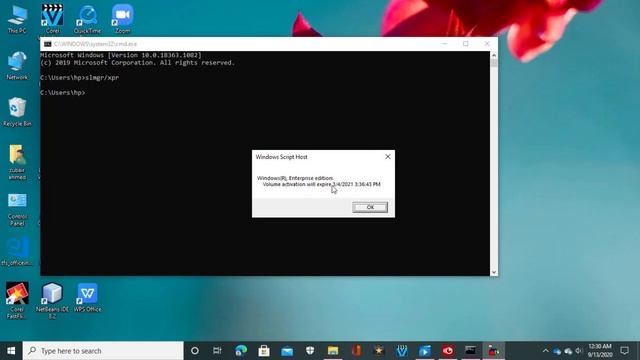Screen dimensions: 640x360
Task: Launch Microsoft Edge from taskbar
Action: tap(241, 351)
